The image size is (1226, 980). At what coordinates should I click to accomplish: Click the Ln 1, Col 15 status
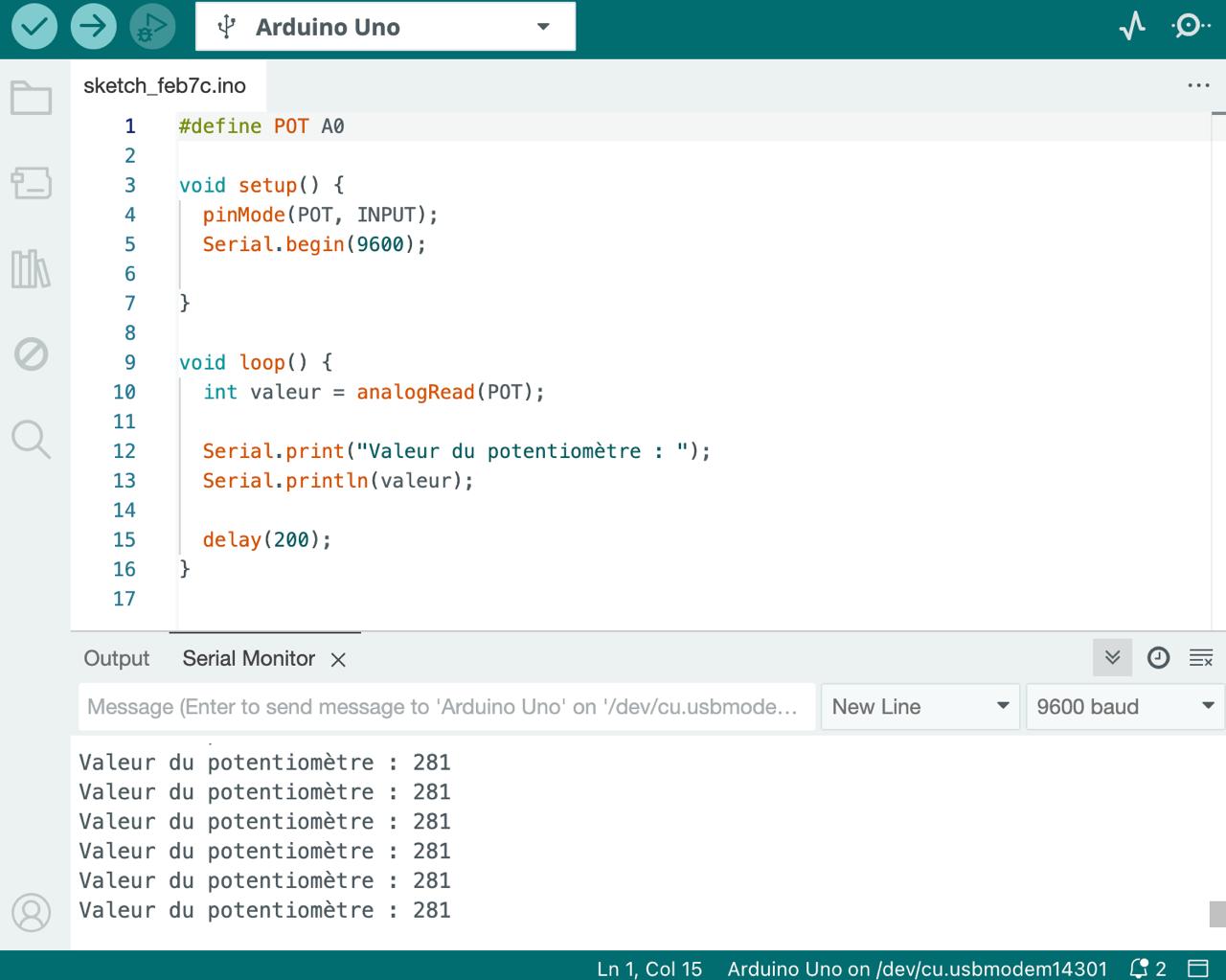[x=649, y=969]
